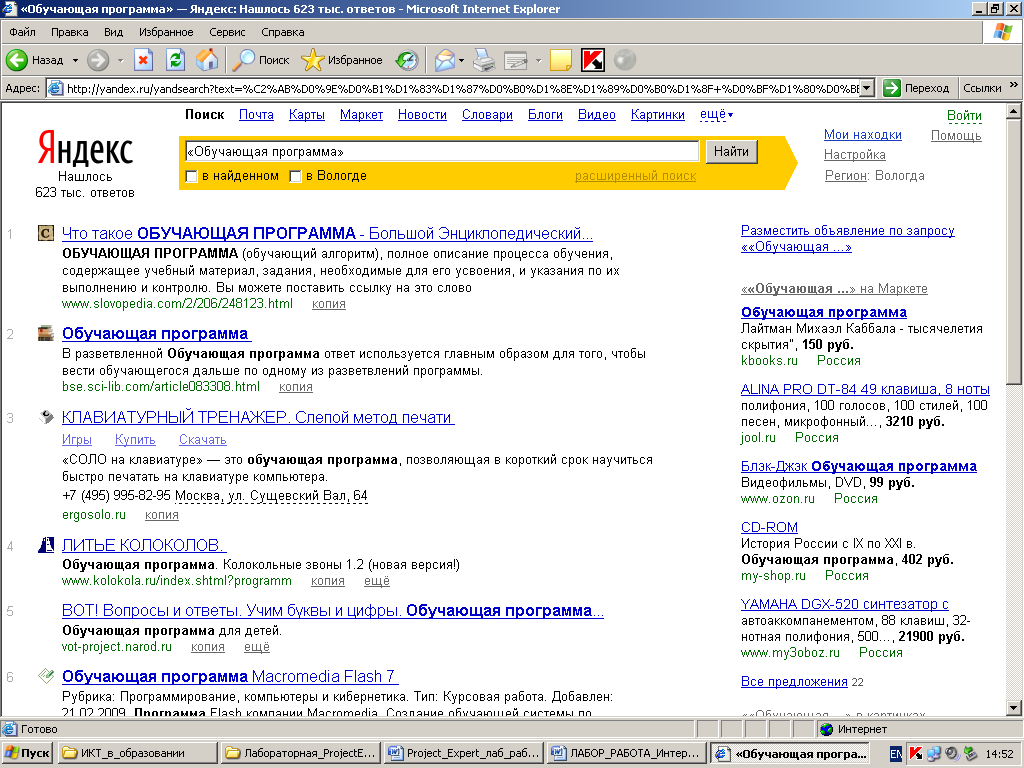This screenshot has width=1024, height=768.
Task: Click the Переход (Go) button
Action: tap(918, 88)
